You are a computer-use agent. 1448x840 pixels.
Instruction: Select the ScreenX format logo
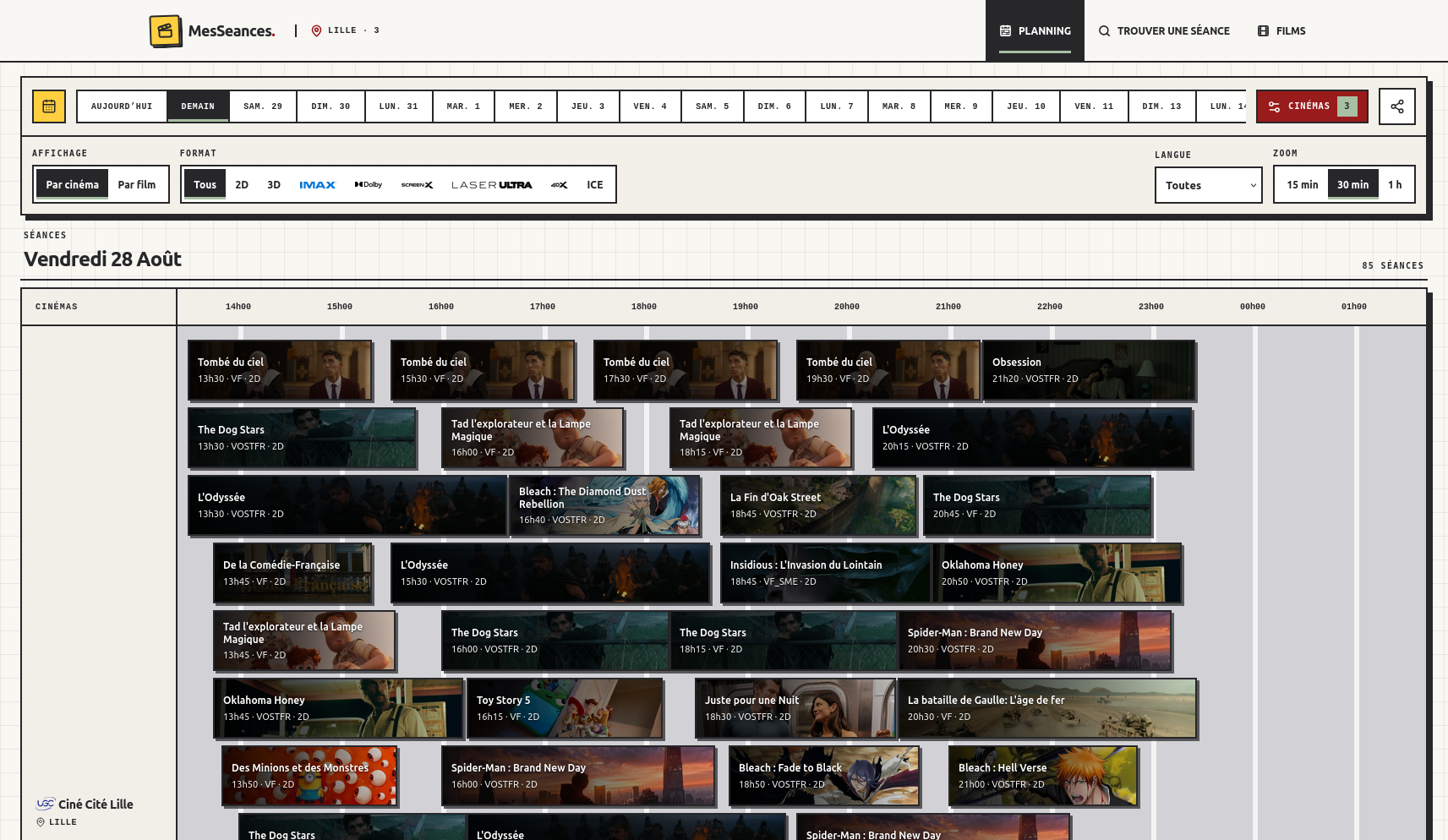[417, 184]
